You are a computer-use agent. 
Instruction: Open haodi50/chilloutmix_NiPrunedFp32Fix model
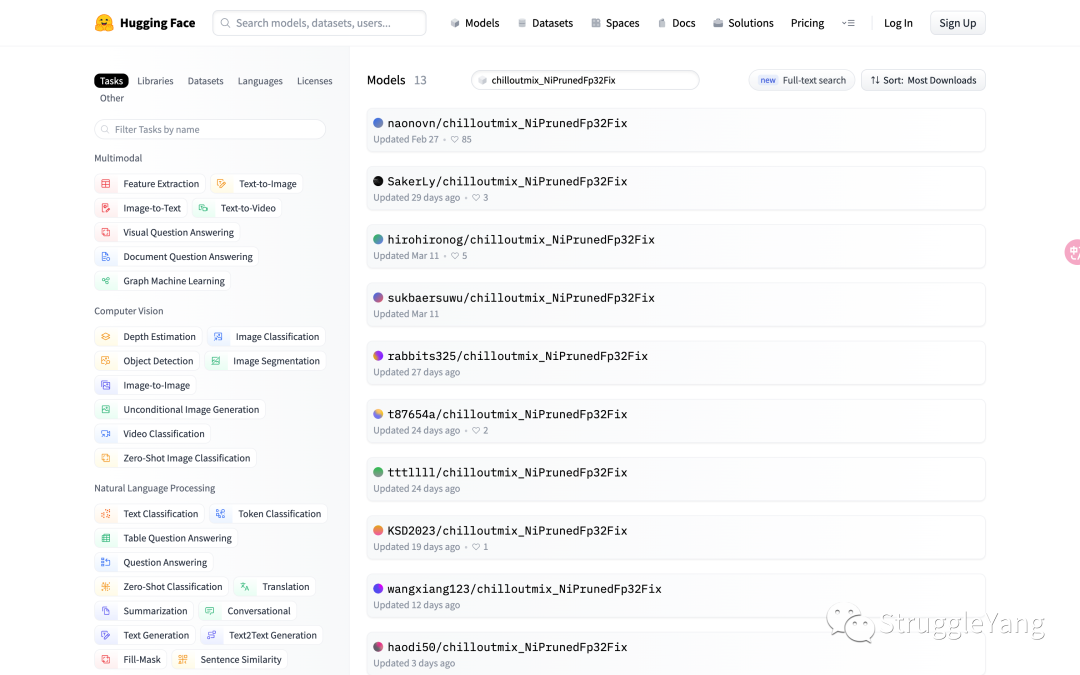tap(676, 654)
